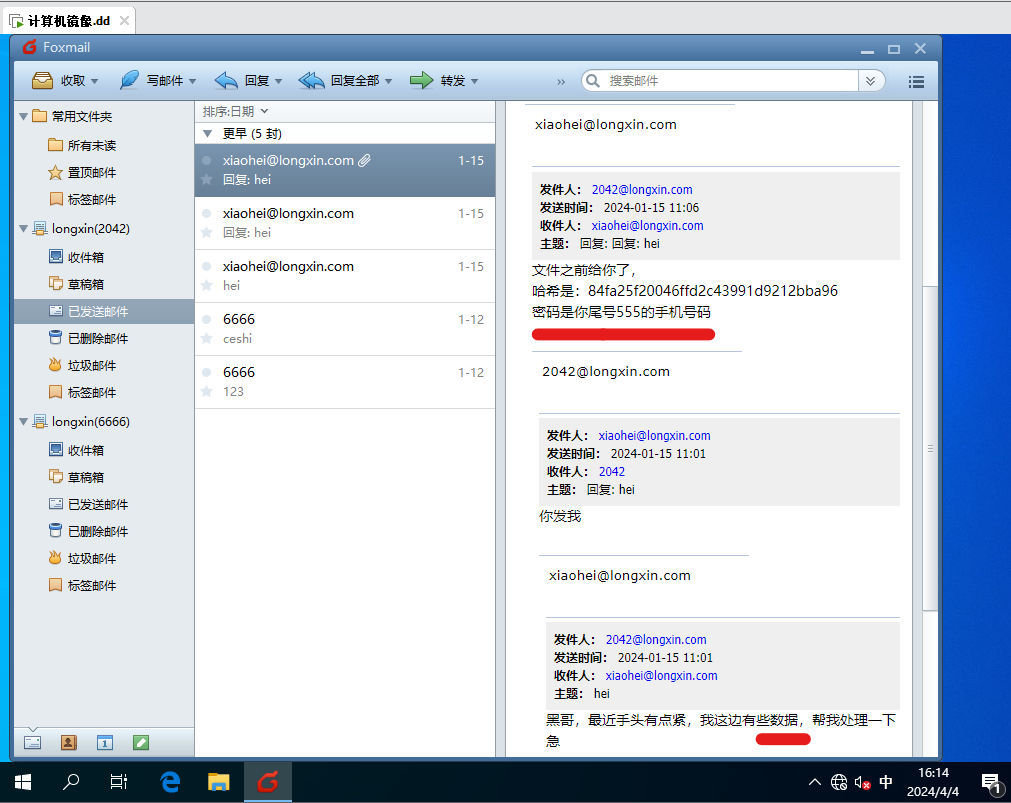1011x803 pixels.
Task: Star the second 回复: hei email
Action: [x=206, y=232]
